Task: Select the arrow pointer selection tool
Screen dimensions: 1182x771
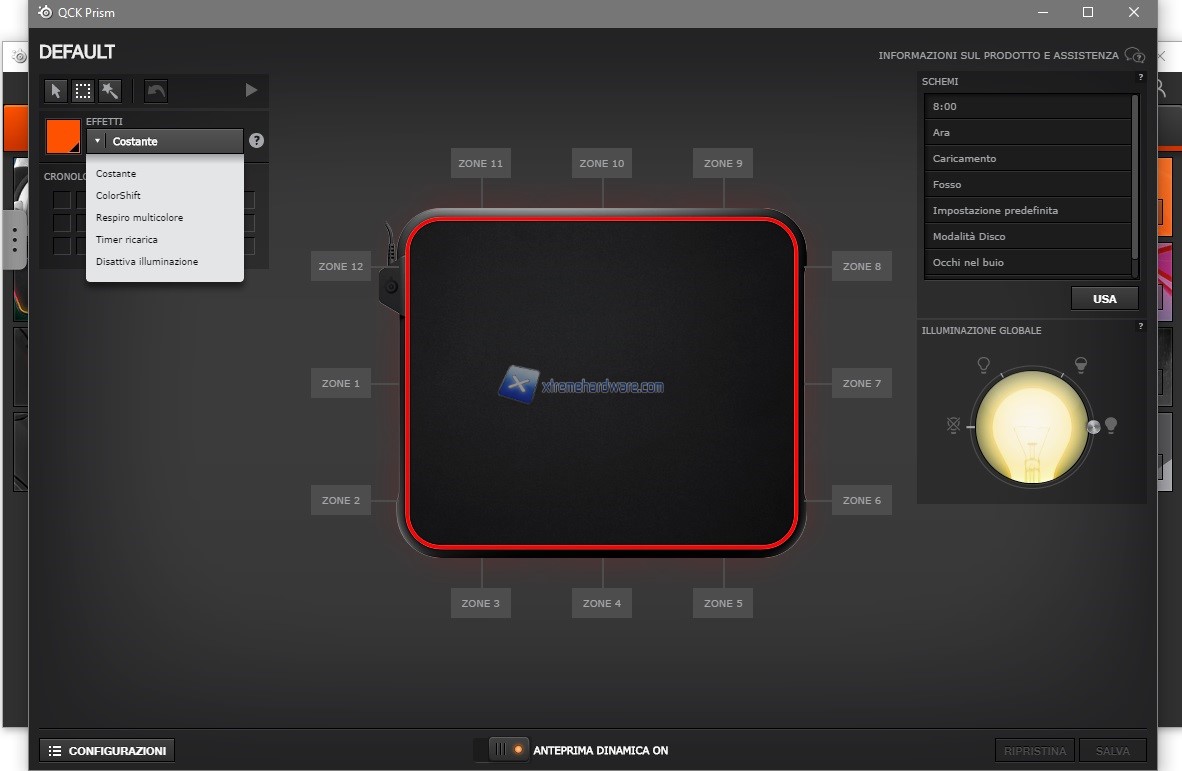Action: pyautogui.click(x=56, y=91)
